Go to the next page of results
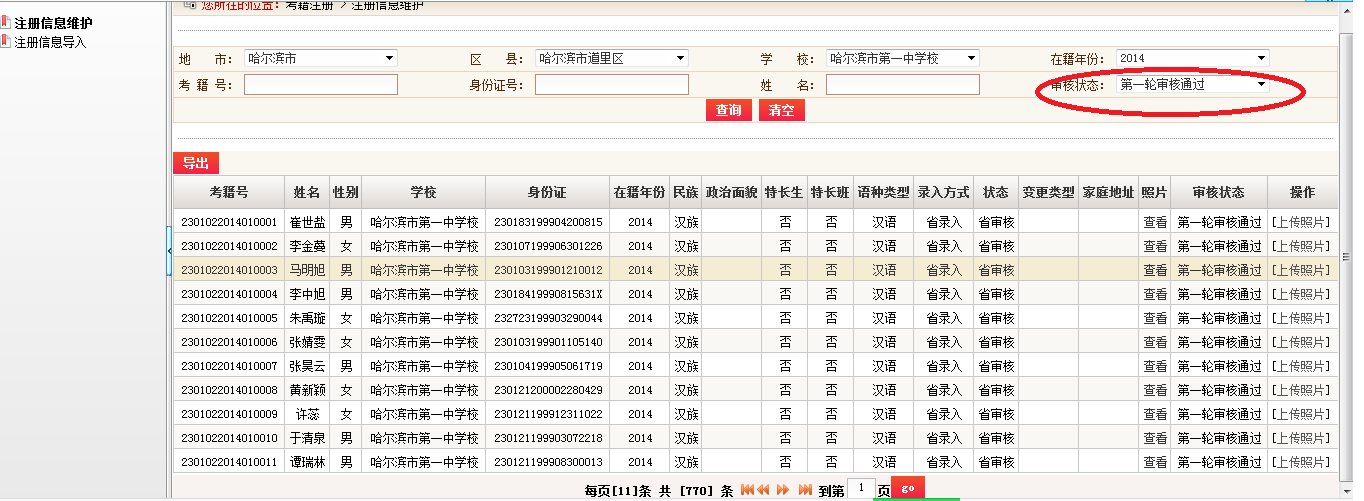 pyautogui.click(x=782, y=490)
